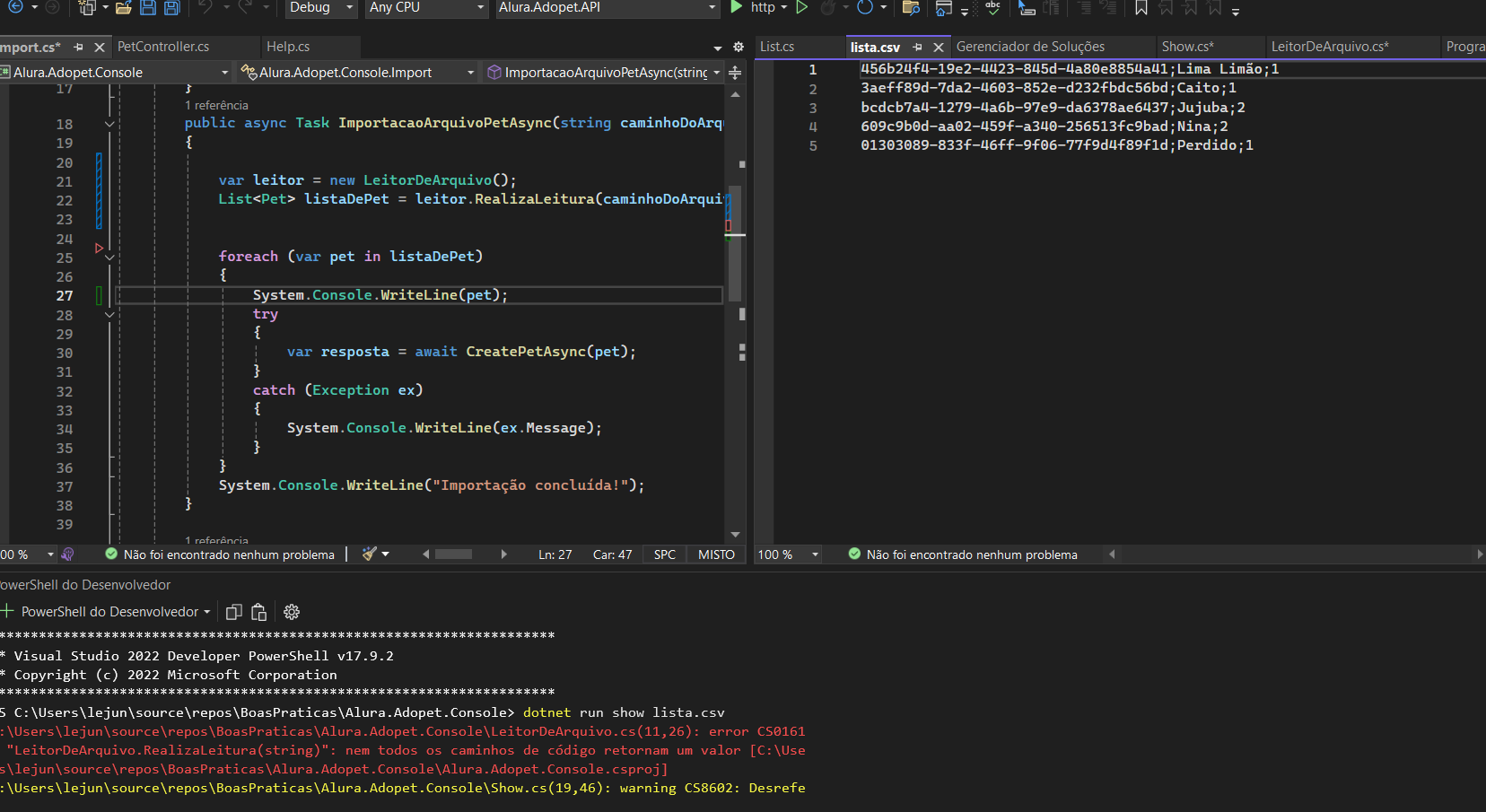Click left status 'Não foi encontrado nenhum problema'
The height and width of the screenshot is (812, 1486).
(x=229, y=554)
